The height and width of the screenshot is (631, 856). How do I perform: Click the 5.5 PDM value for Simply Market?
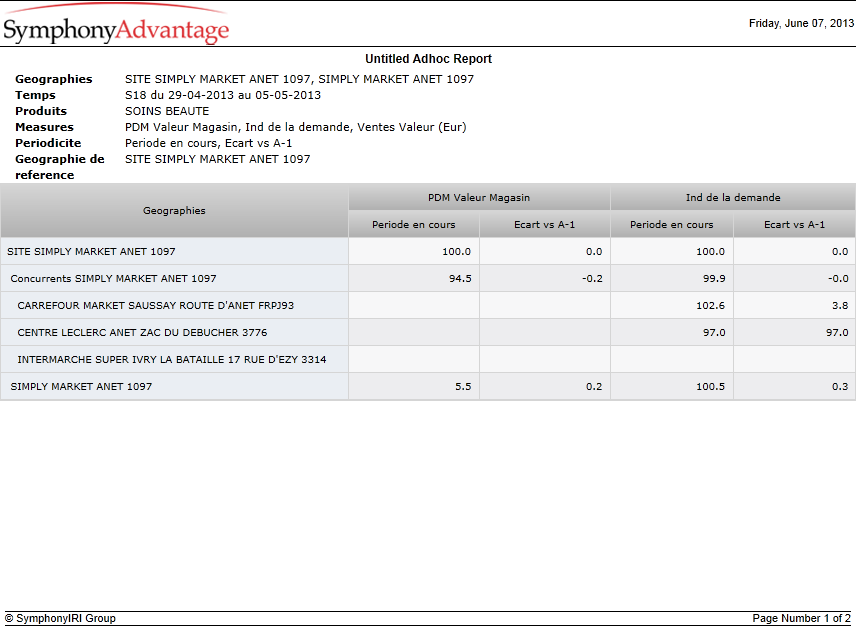click(x=463, y=386)
